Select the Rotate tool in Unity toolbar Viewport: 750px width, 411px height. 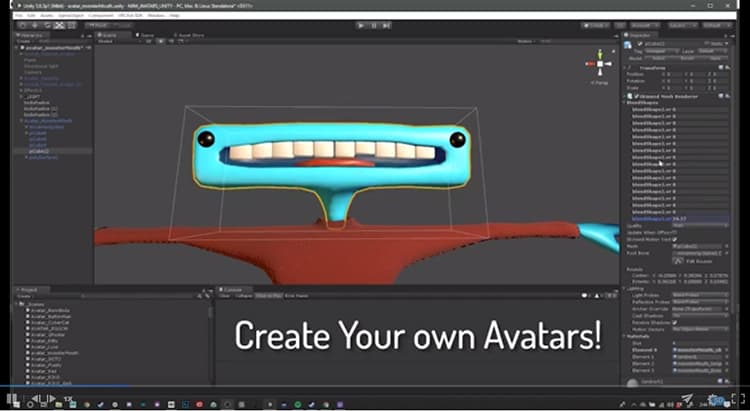(x=47, y=25)
